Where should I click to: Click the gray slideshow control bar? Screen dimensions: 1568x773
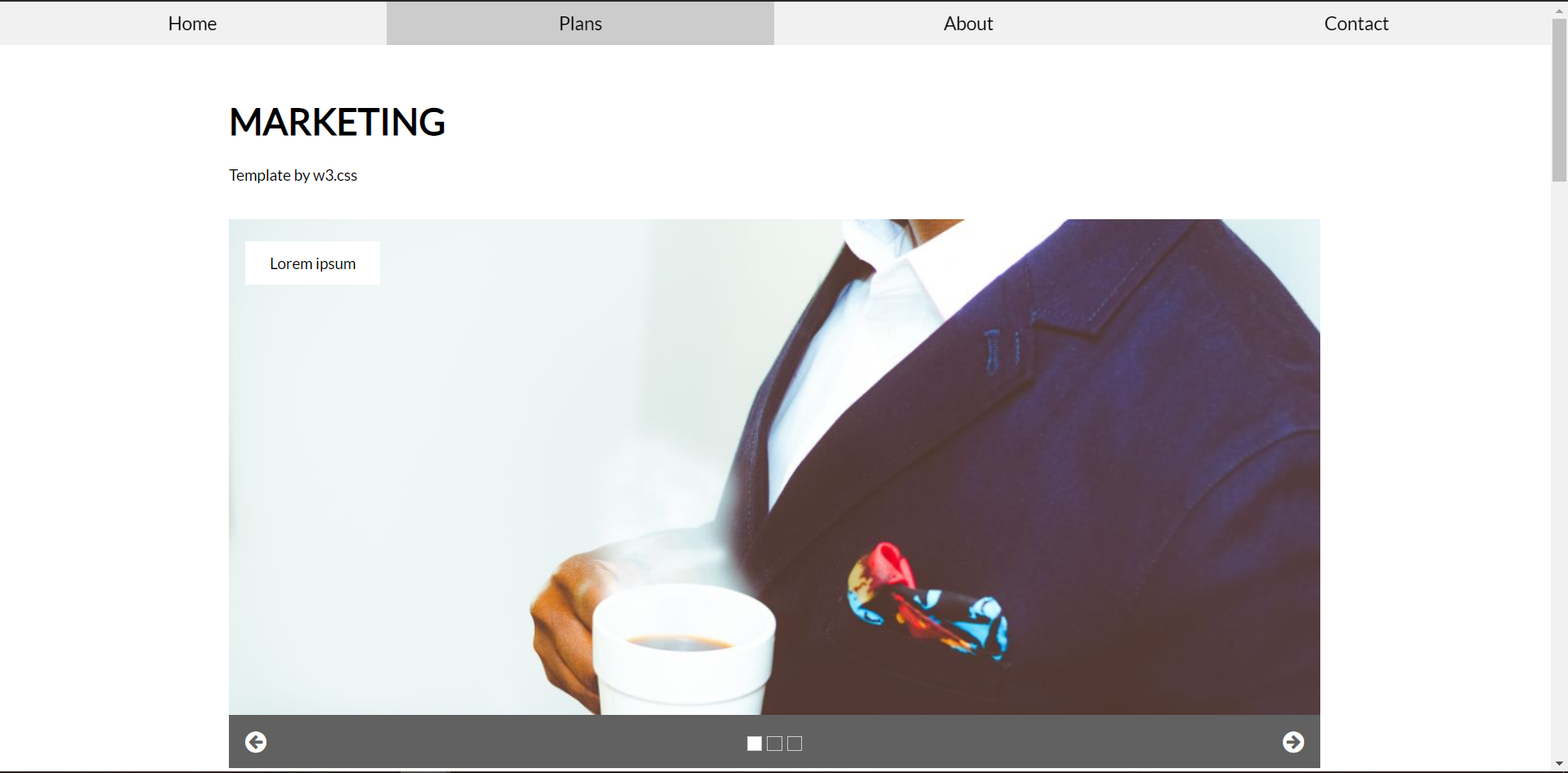coord(774,742)
